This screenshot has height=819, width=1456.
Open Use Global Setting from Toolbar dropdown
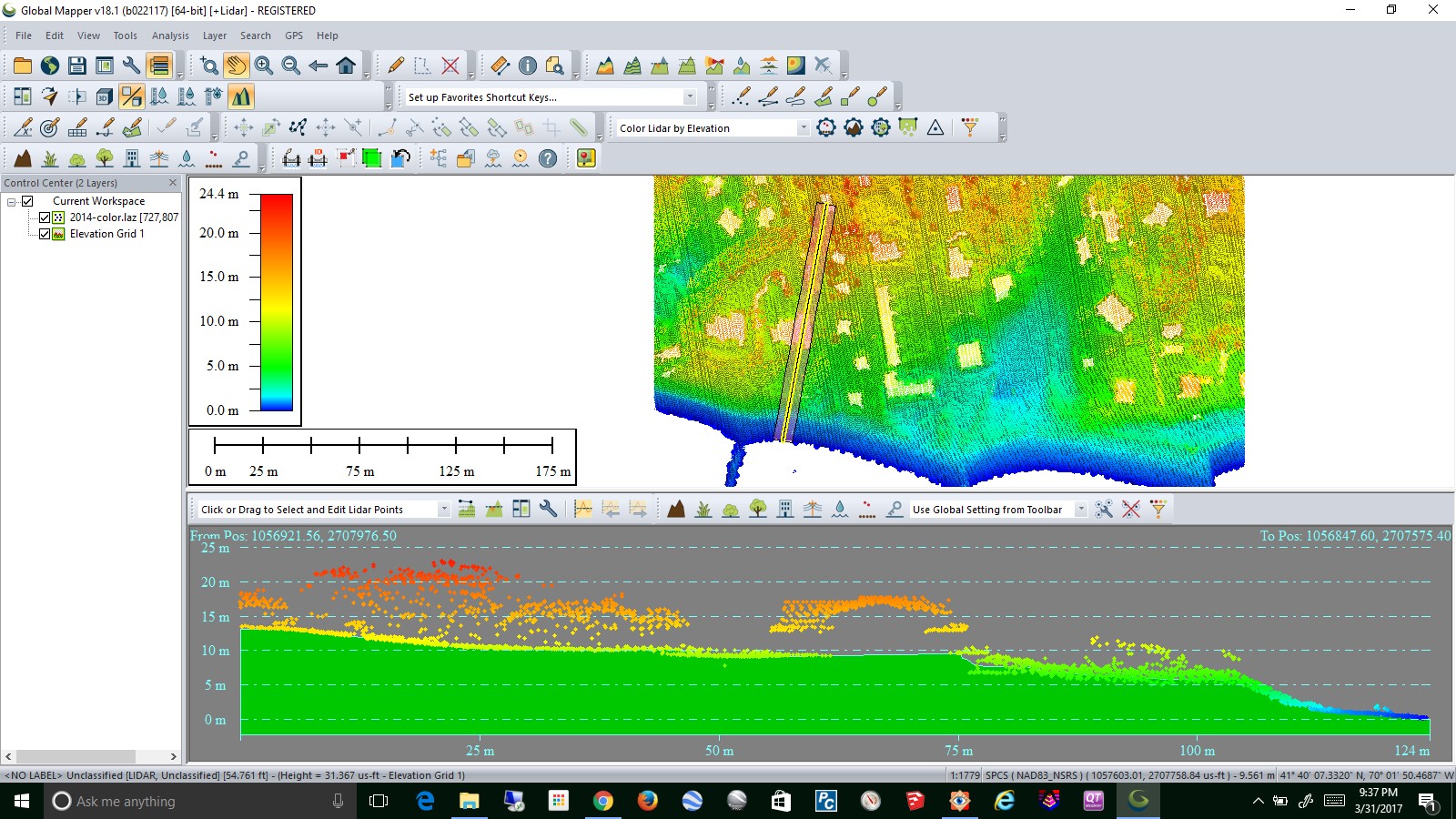click(1080, 510)
